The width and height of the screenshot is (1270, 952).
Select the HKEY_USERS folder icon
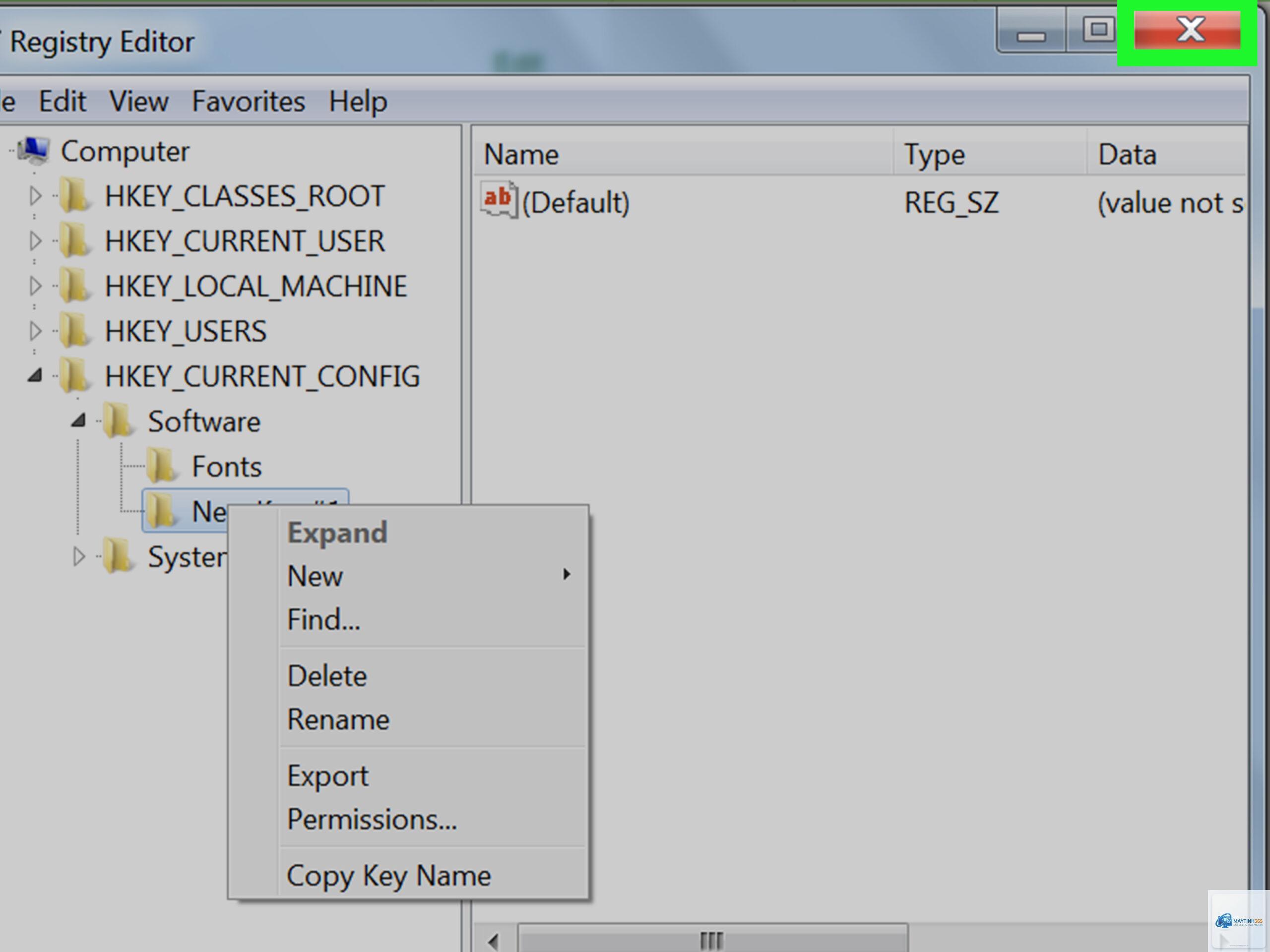point(74,331)
